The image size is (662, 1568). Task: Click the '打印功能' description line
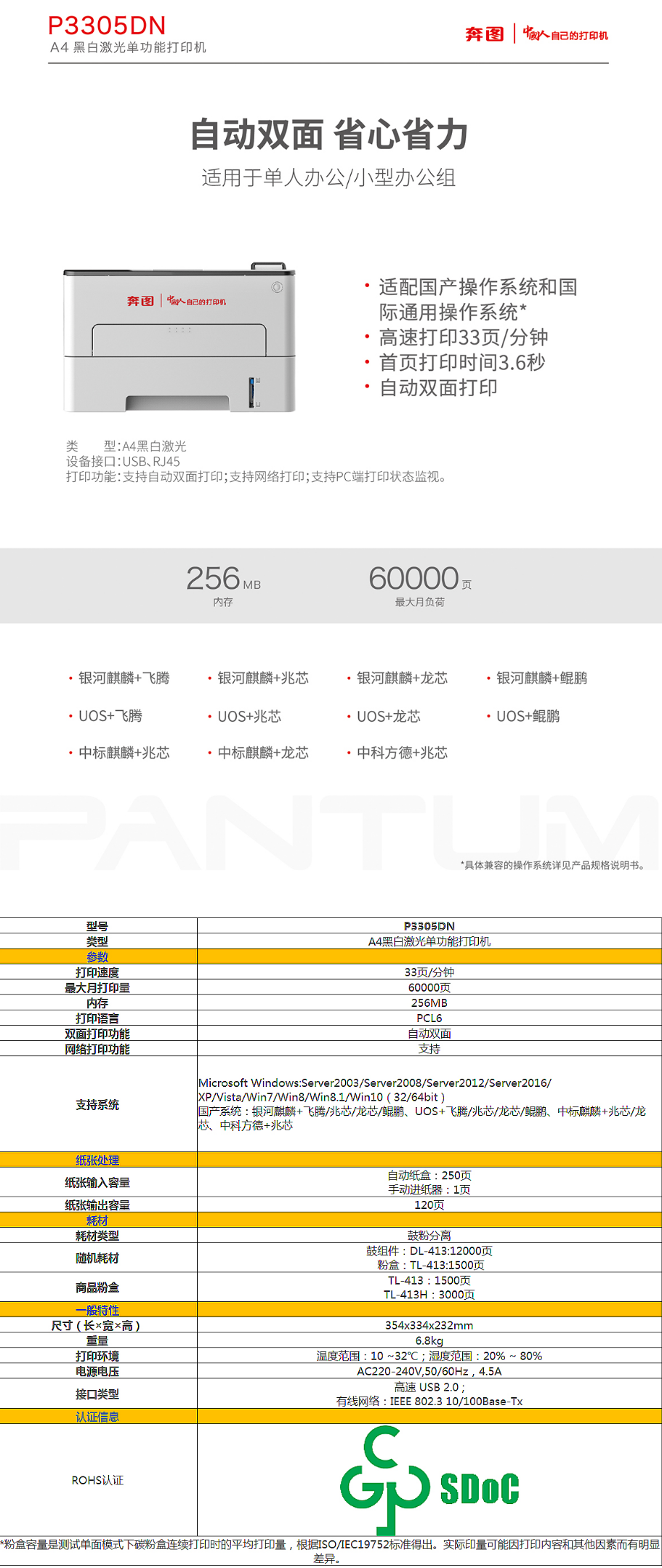(257, 477)
